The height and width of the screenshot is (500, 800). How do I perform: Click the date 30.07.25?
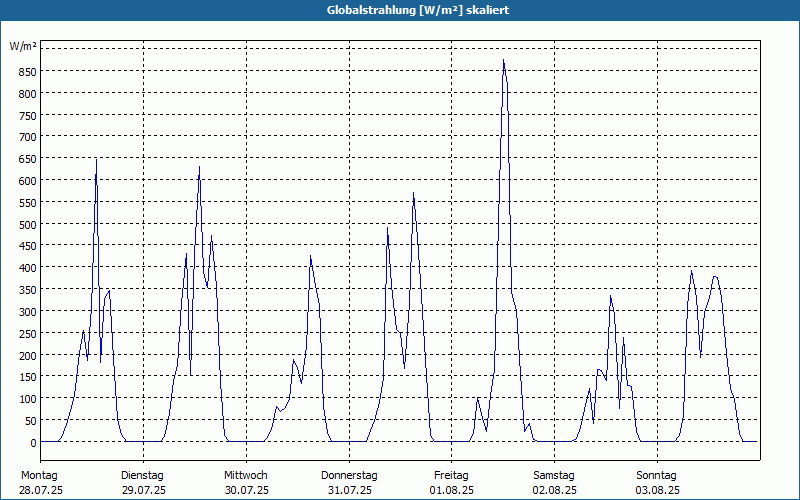click(246, 490)
